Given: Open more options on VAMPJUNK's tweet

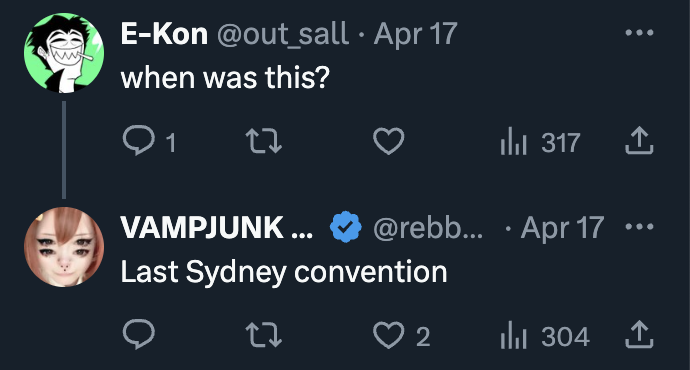Looking at the screenshot, I should 639,227.
